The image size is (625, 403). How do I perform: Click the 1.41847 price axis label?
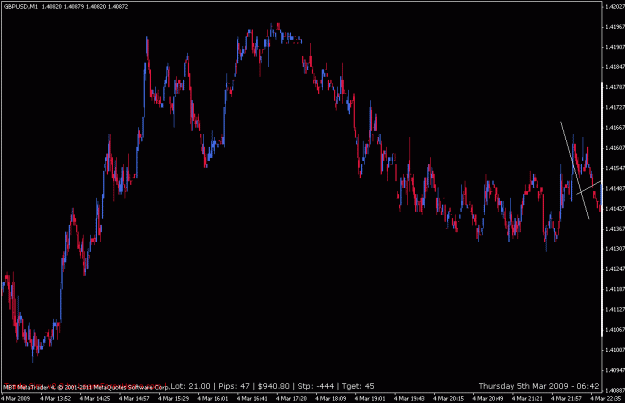[x=614, y=67]
